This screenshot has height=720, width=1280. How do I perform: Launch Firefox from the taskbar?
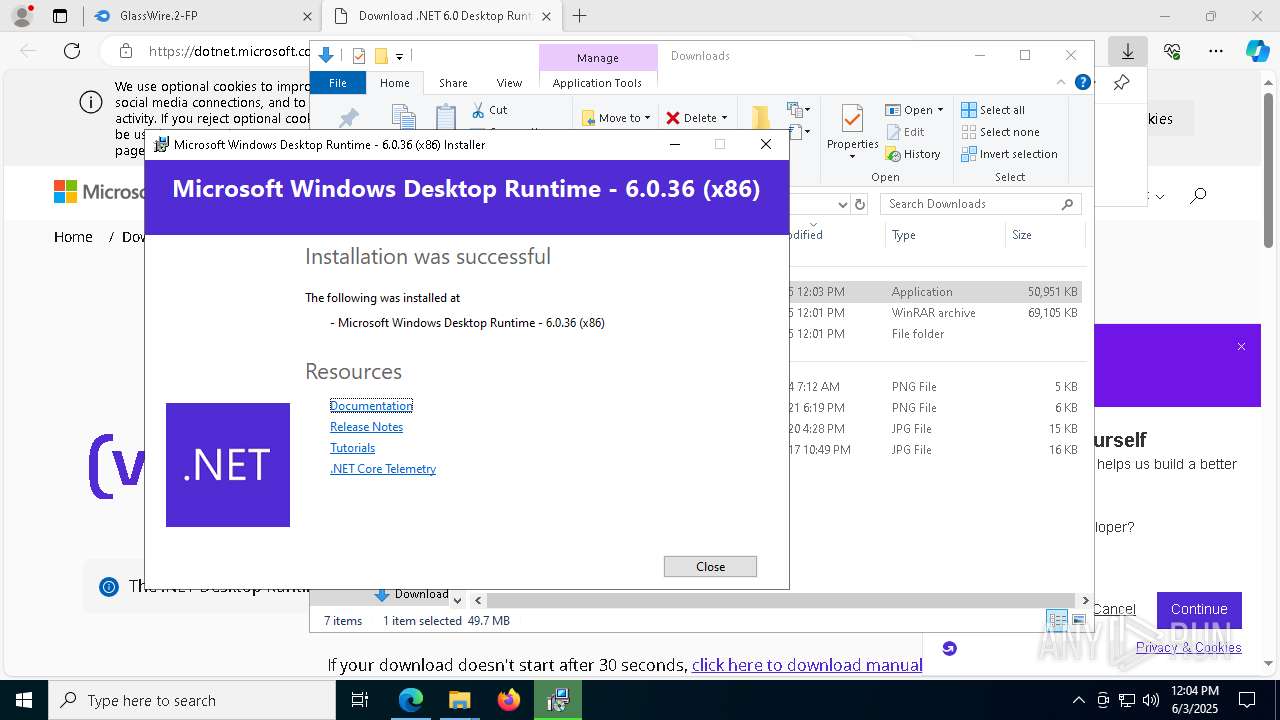click(509, 700)
